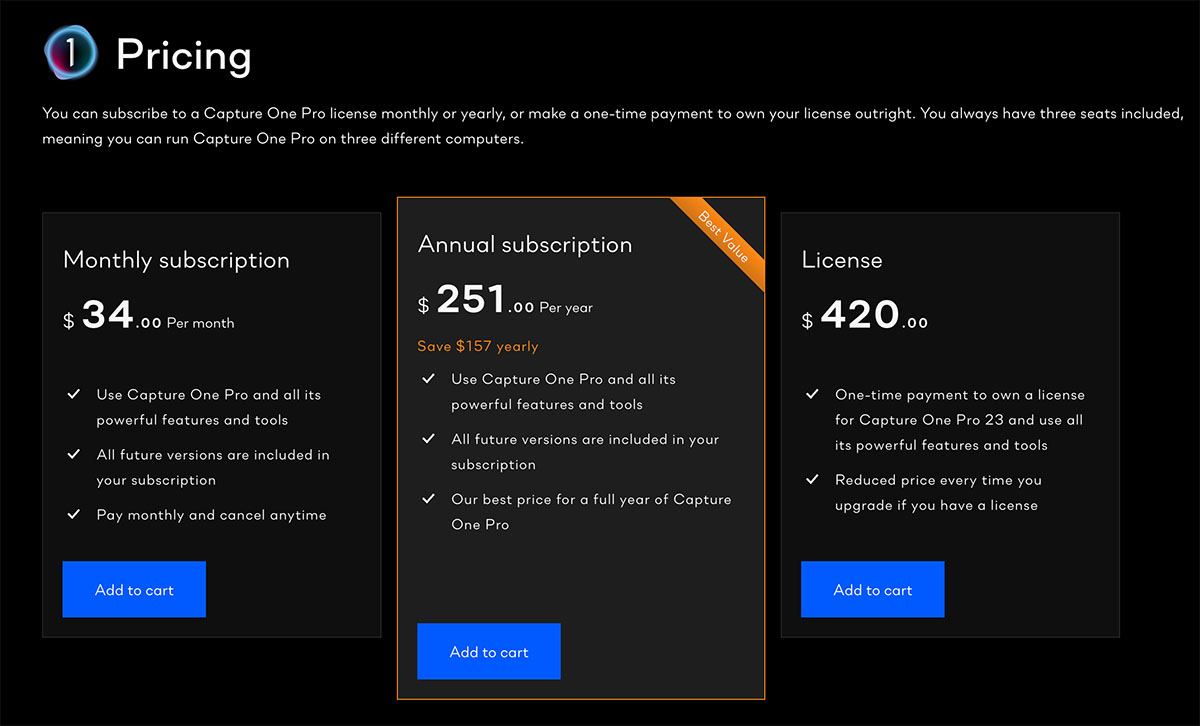The height and width of the screenshot is (726, 1200).
Task: Select the 'Annual subscription' heading
Action: coord(525,244)
